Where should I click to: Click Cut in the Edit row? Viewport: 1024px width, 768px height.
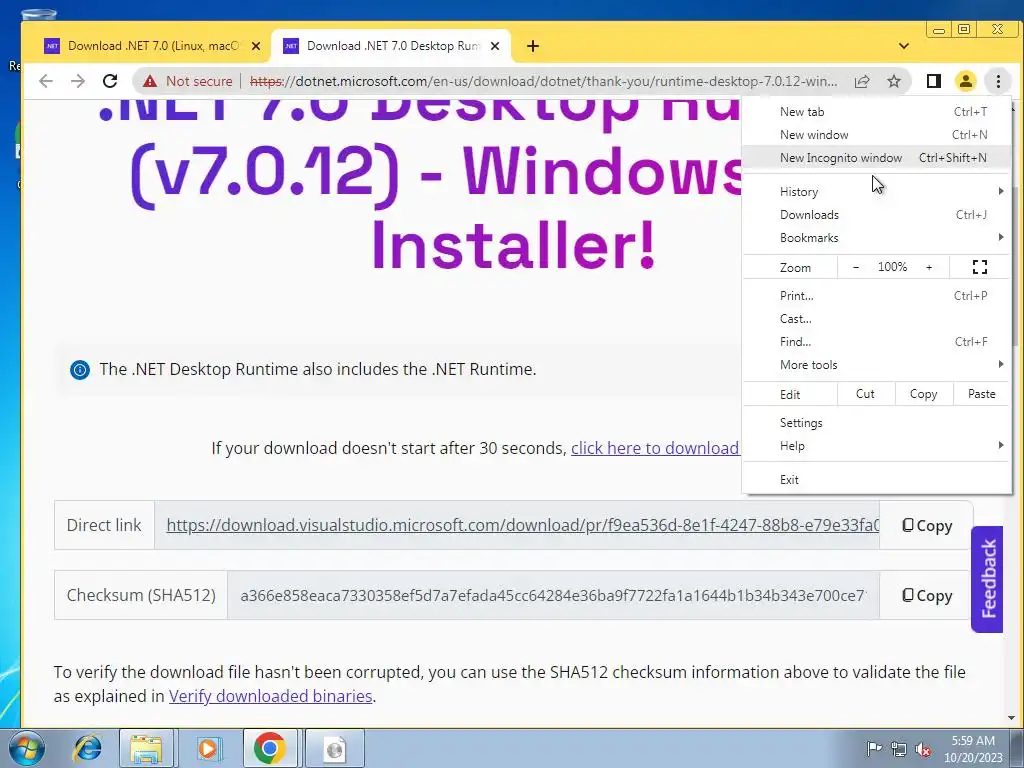865,394
